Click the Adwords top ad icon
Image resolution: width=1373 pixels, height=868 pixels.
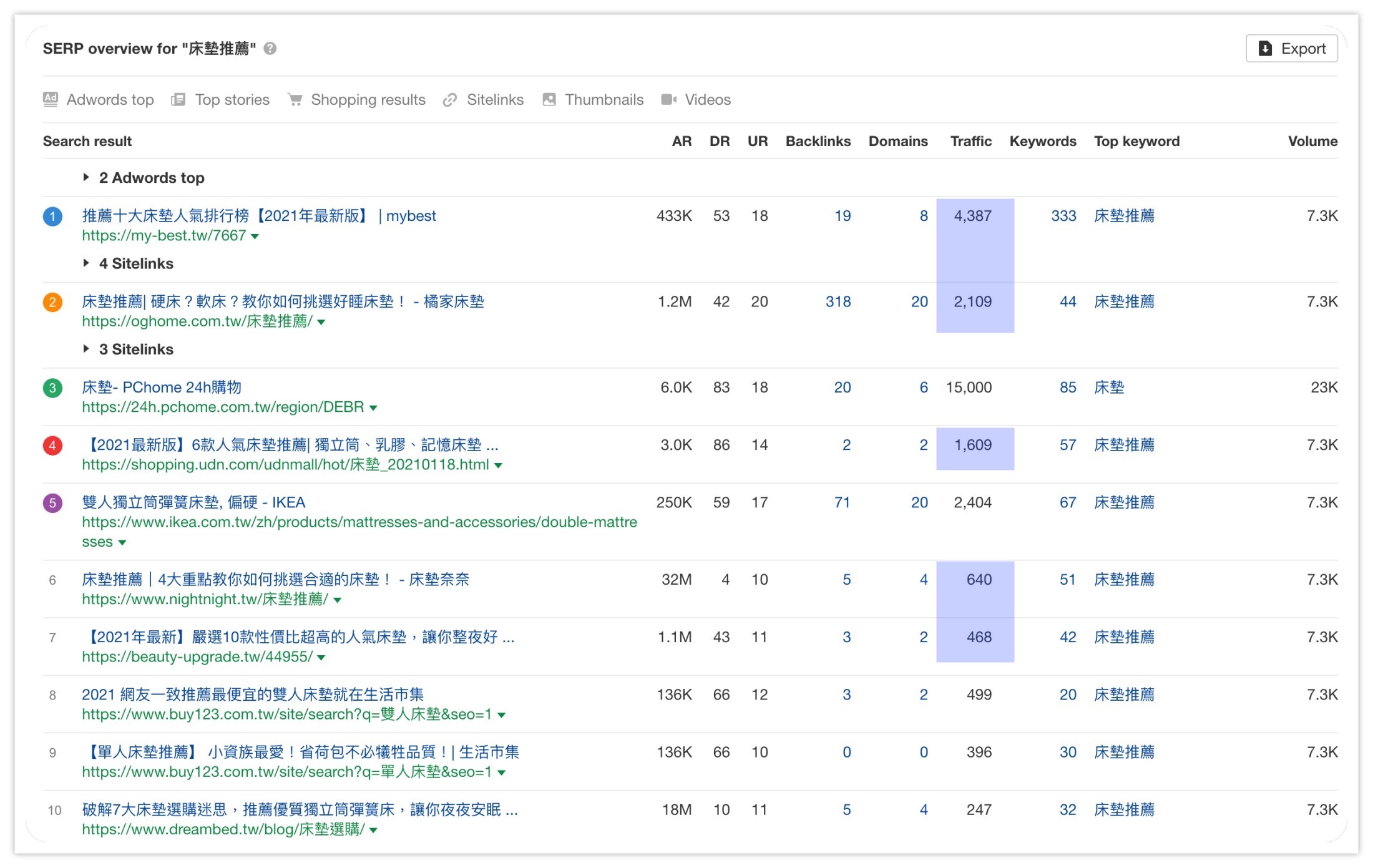[51, 99]
